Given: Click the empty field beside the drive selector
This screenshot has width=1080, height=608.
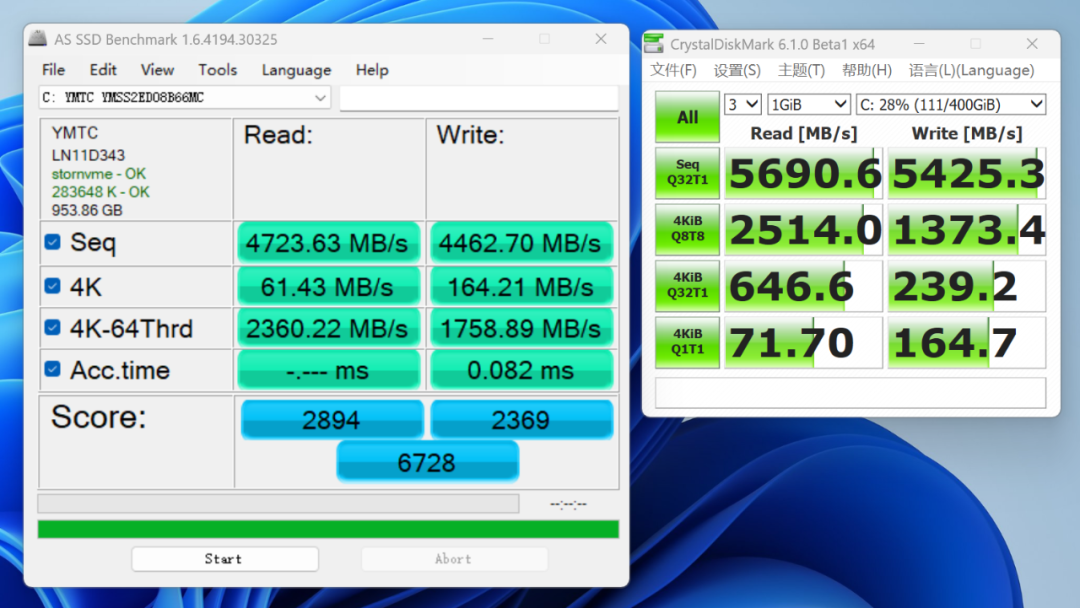Looking at the screenshot, I should pos(479,98).
